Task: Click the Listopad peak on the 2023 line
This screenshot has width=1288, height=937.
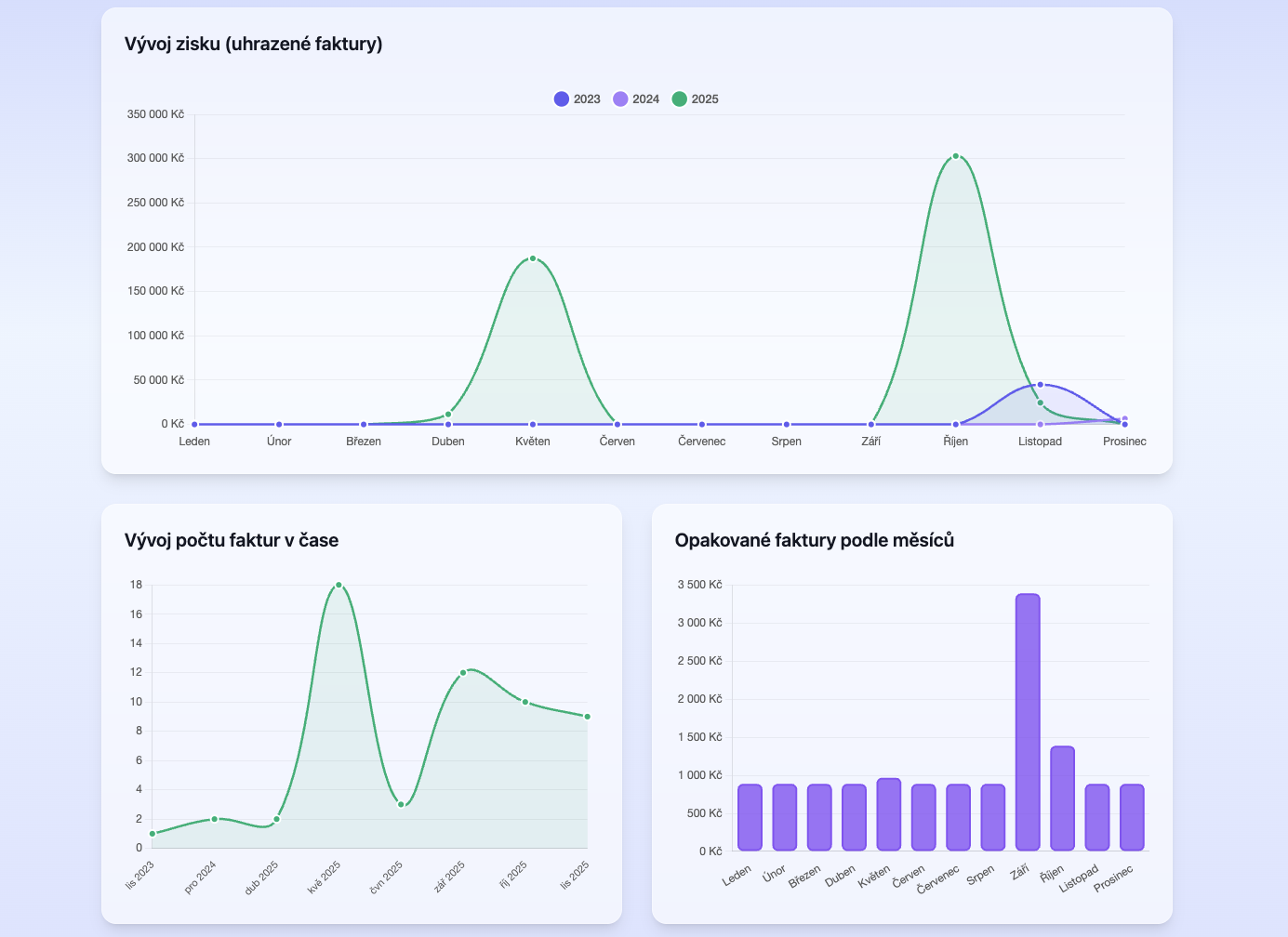Action: click(x=1040, y=384)
